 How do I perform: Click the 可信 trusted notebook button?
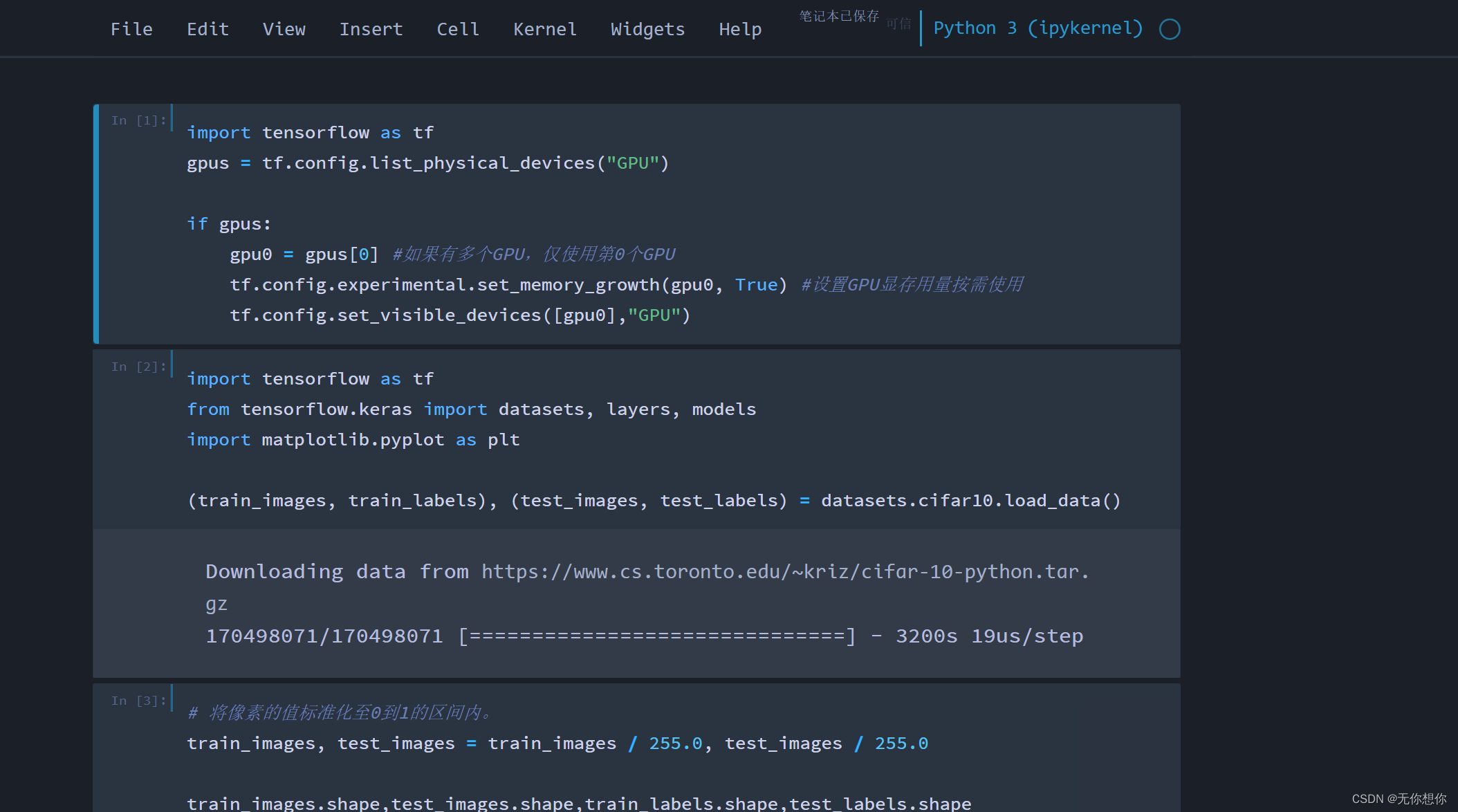coord(898,24)
